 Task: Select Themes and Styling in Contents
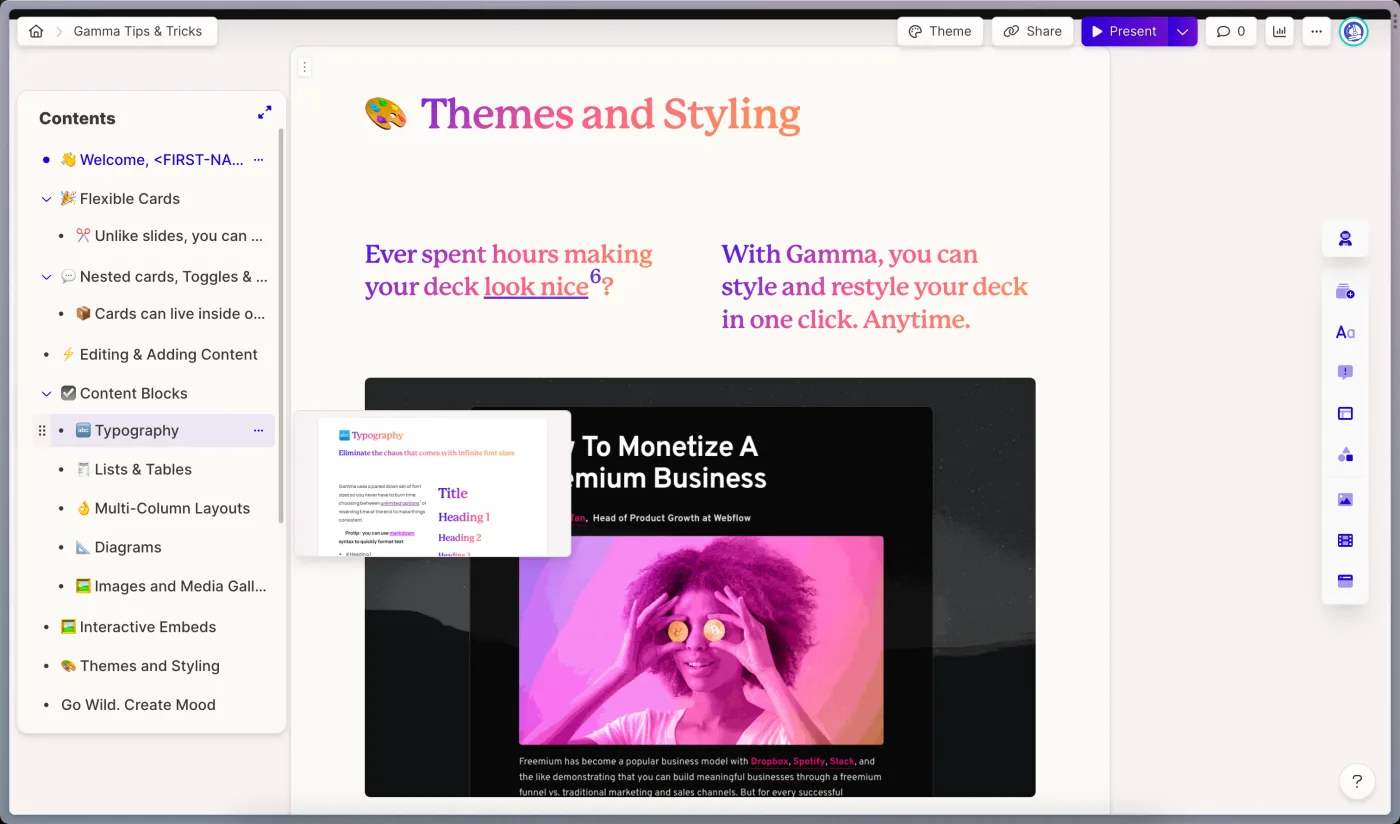coord(140,666)
